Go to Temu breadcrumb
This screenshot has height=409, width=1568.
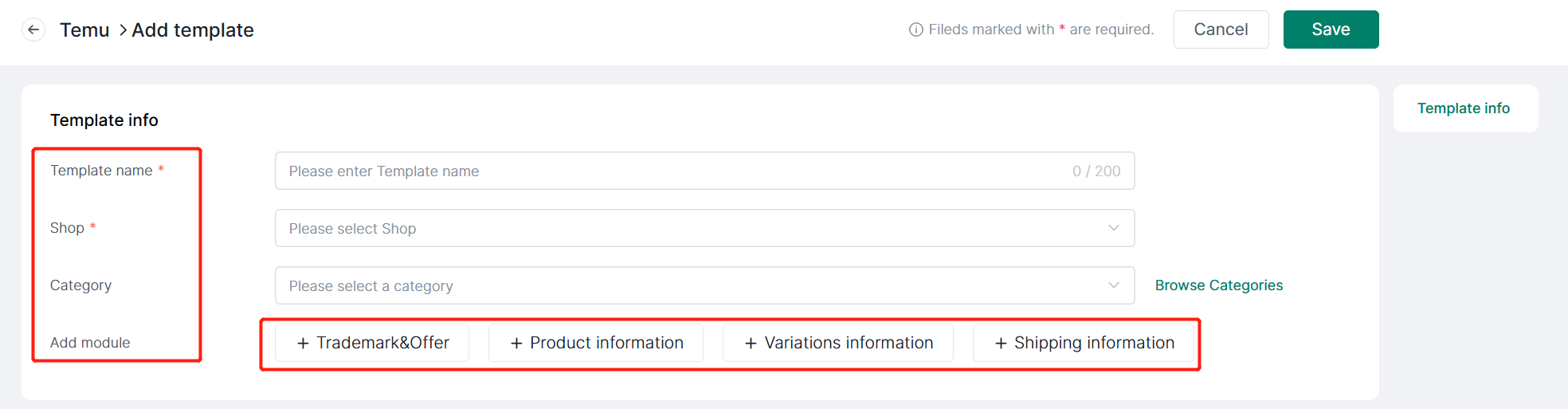click(x=84, y=30)
